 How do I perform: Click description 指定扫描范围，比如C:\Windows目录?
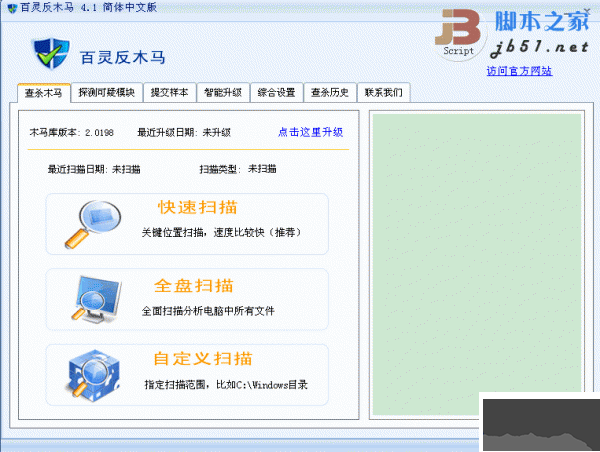[x=226, y=385]
